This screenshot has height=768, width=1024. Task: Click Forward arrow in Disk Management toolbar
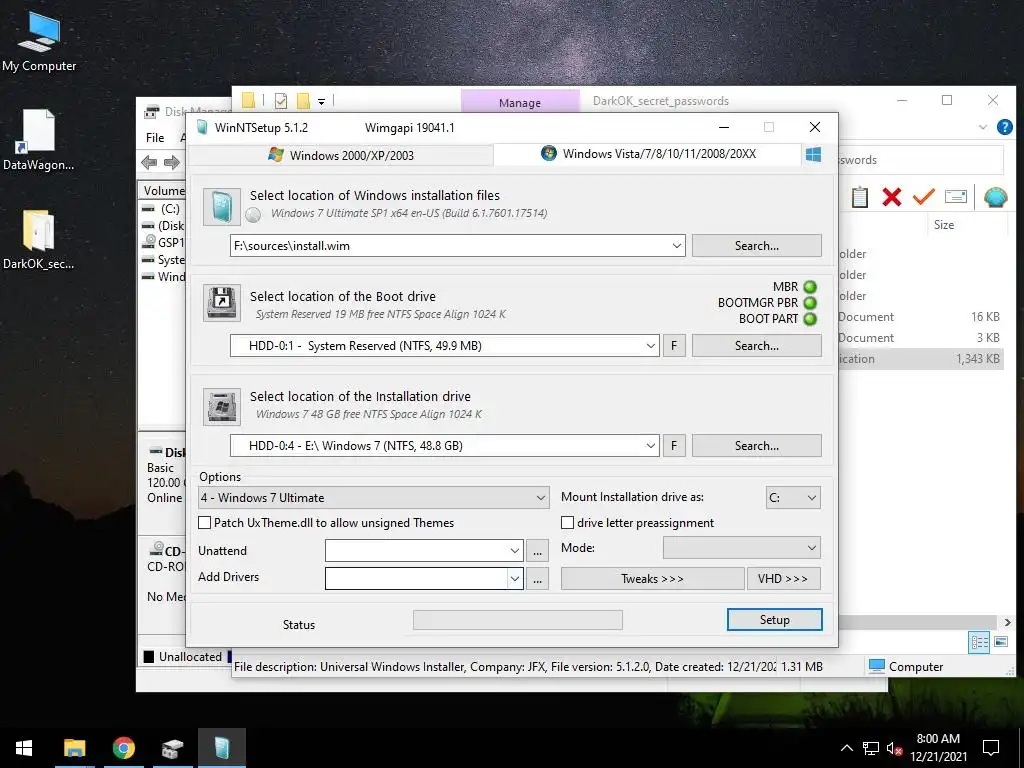[x=172, y=162]
